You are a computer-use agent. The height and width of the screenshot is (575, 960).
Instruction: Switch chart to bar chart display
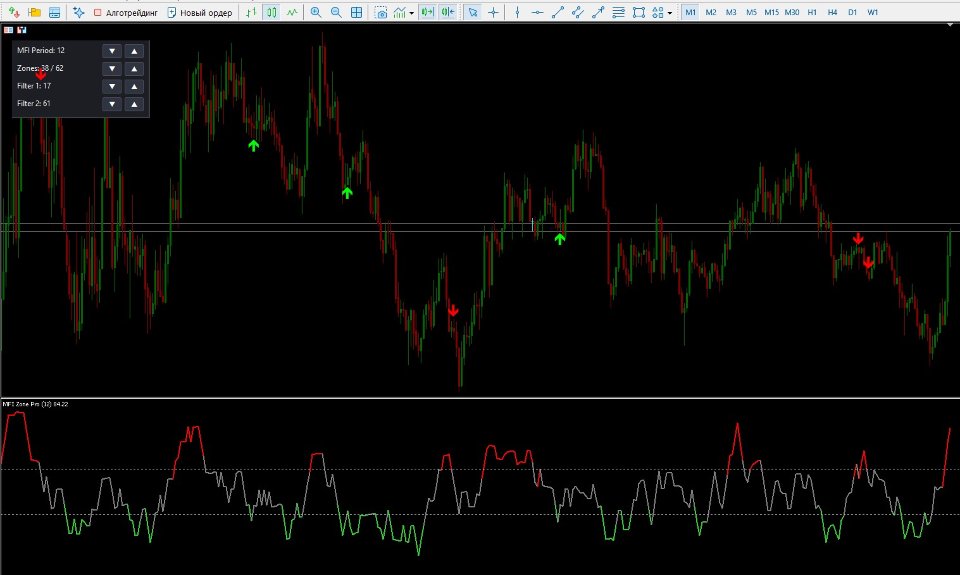pos(251,12)
